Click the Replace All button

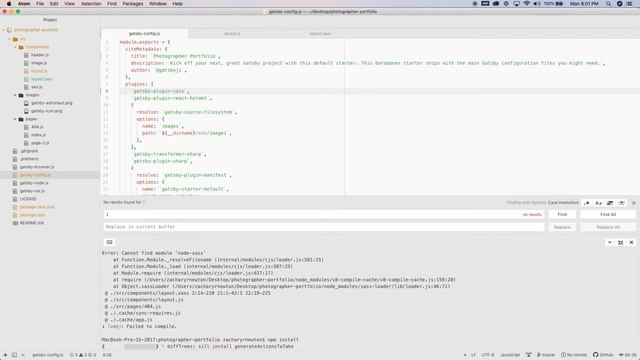(608, 227)
